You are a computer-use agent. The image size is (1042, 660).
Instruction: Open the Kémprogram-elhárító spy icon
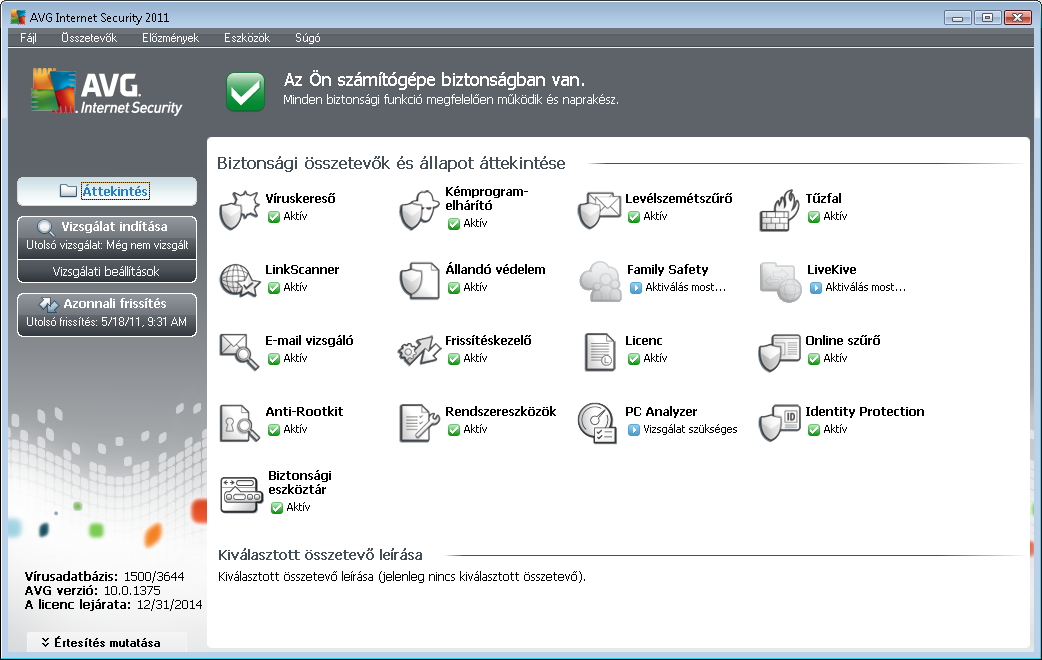pyautogui.click(x=419, y=209)
